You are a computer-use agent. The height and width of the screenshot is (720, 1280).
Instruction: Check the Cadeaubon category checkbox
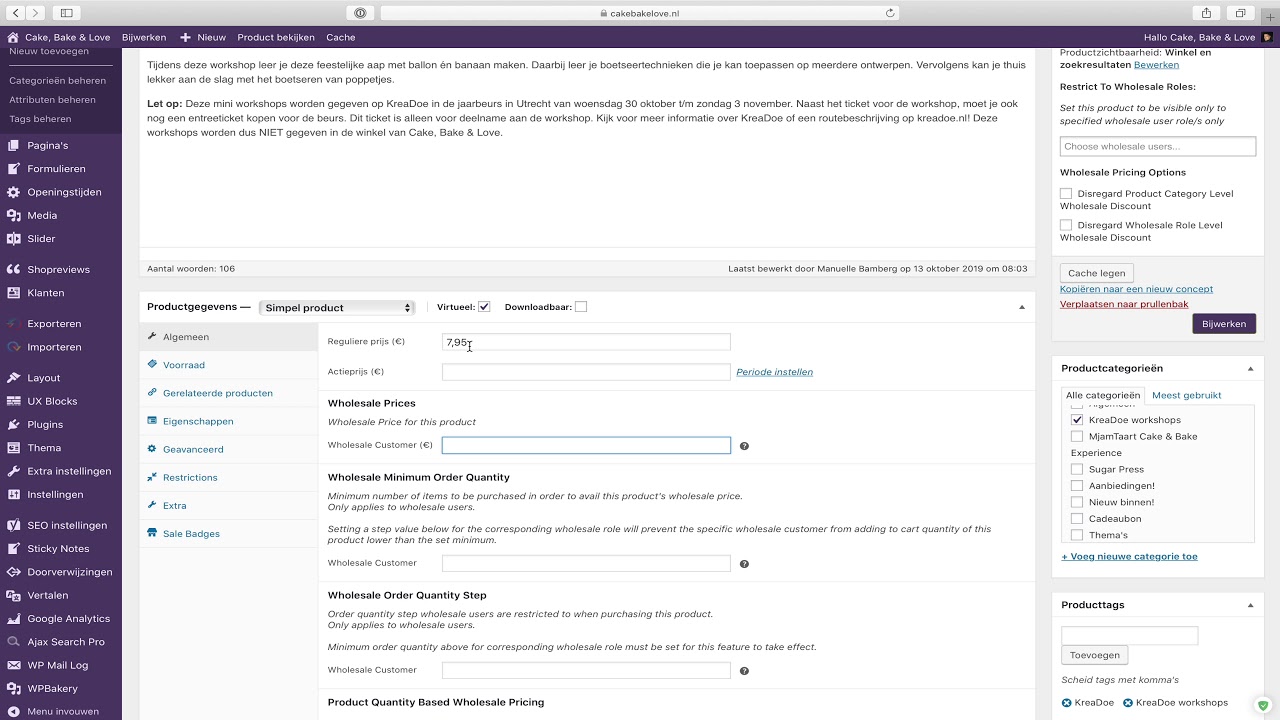(x=1077, y=519)
